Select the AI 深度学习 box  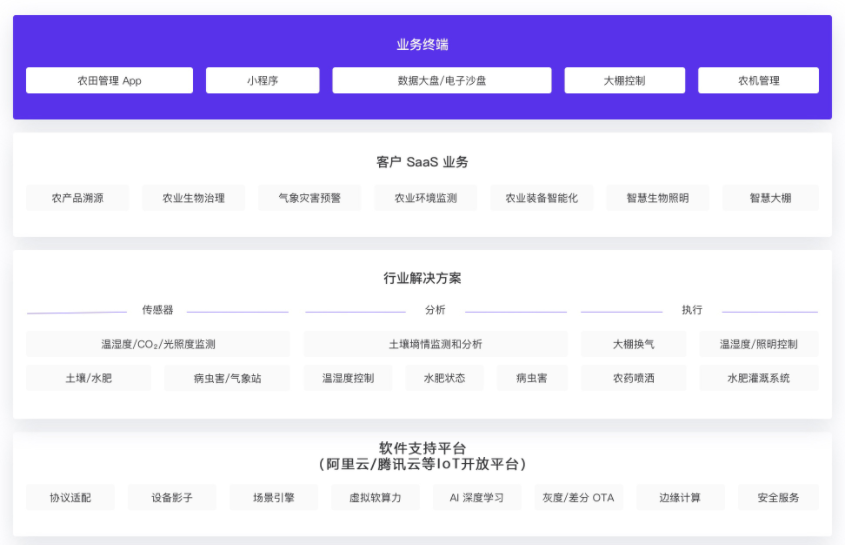[477, 497]
